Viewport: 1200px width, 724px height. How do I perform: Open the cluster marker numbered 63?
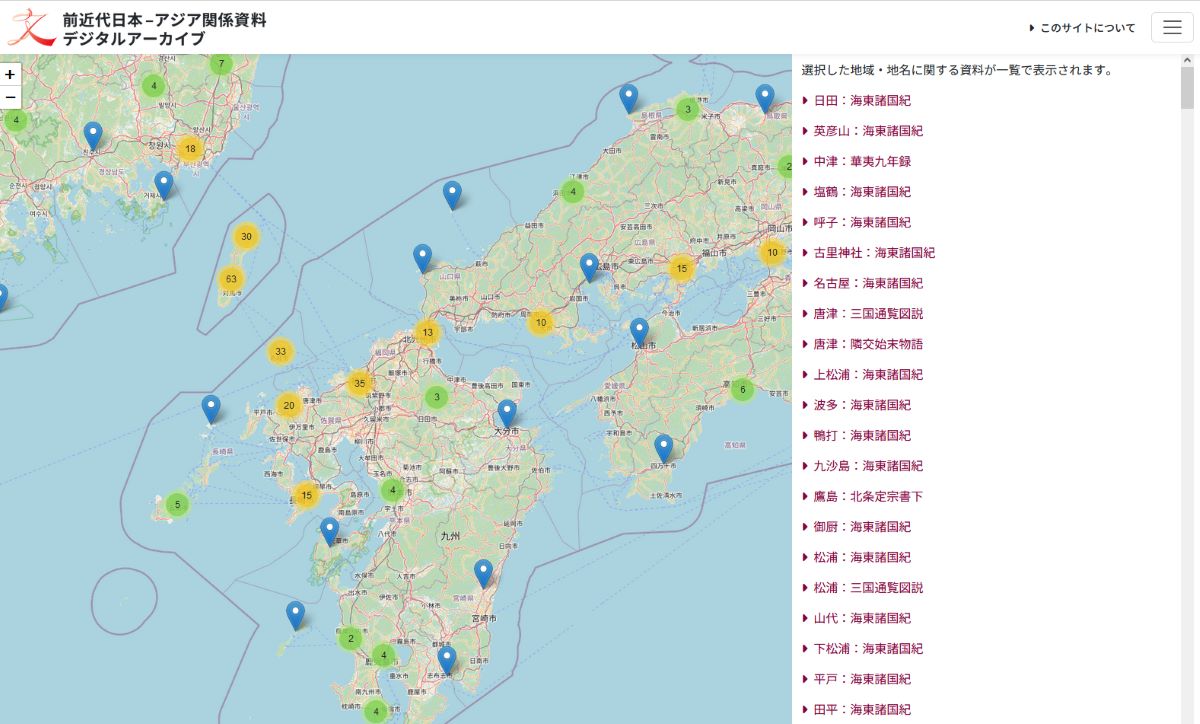coord(232,278)
